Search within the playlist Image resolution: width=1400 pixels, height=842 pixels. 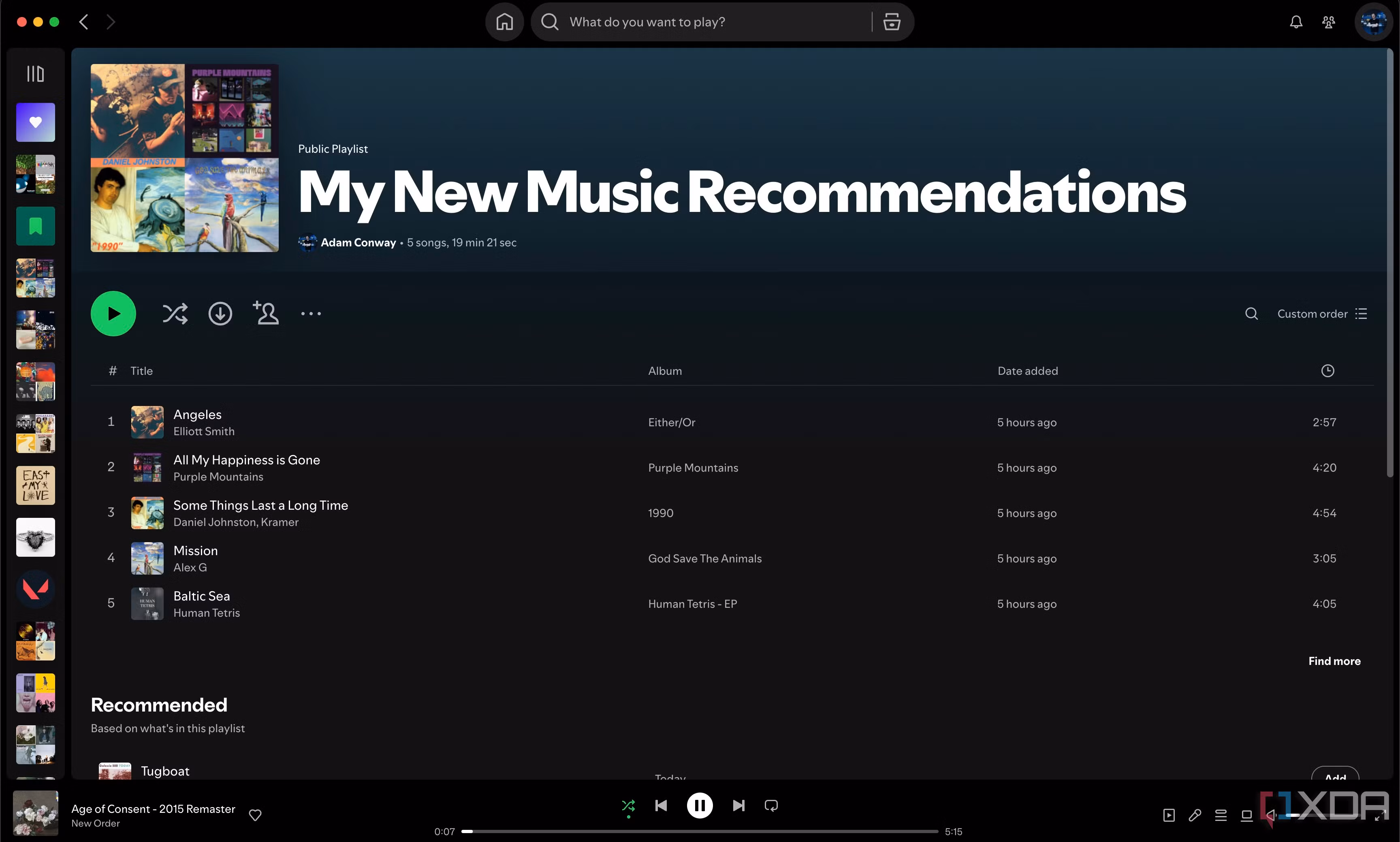click(x=1251, y=314)
